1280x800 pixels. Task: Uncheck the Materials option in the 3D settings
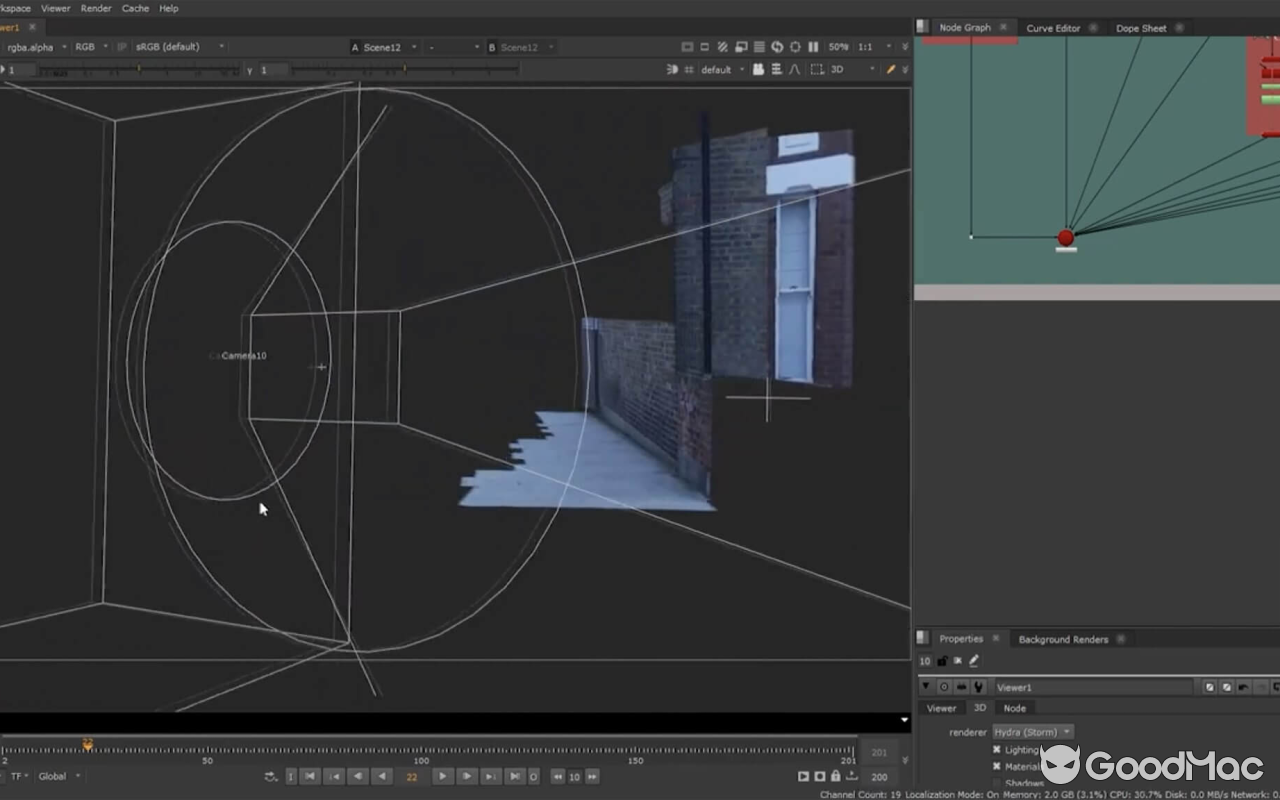997,766
